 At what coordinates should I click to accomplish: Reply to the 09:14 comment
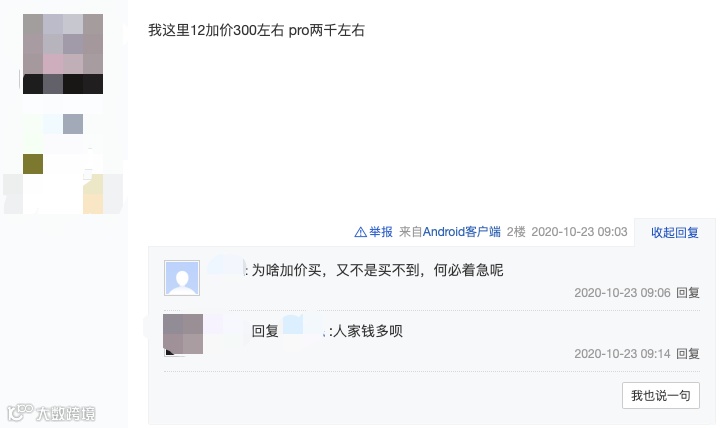tap(688, 354)
